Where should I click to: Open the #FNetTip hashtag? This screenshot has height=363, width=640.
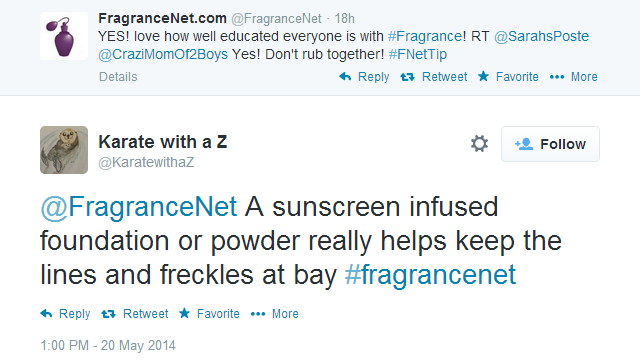418,54
